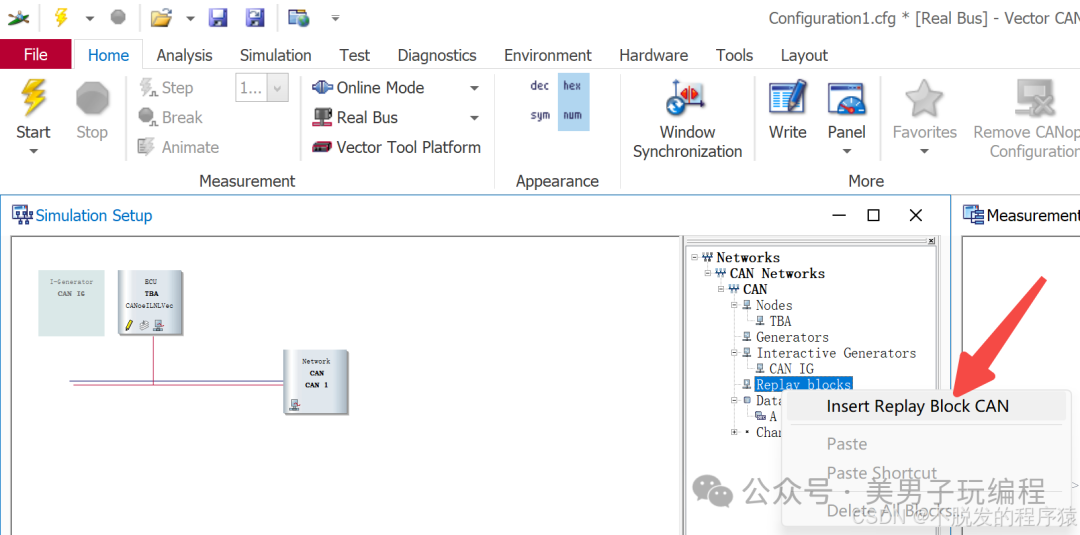Open dropdown next to the folder icon
Image resolution: width=1080 pixels, height=535 pixels.
[x=191, y=19]
